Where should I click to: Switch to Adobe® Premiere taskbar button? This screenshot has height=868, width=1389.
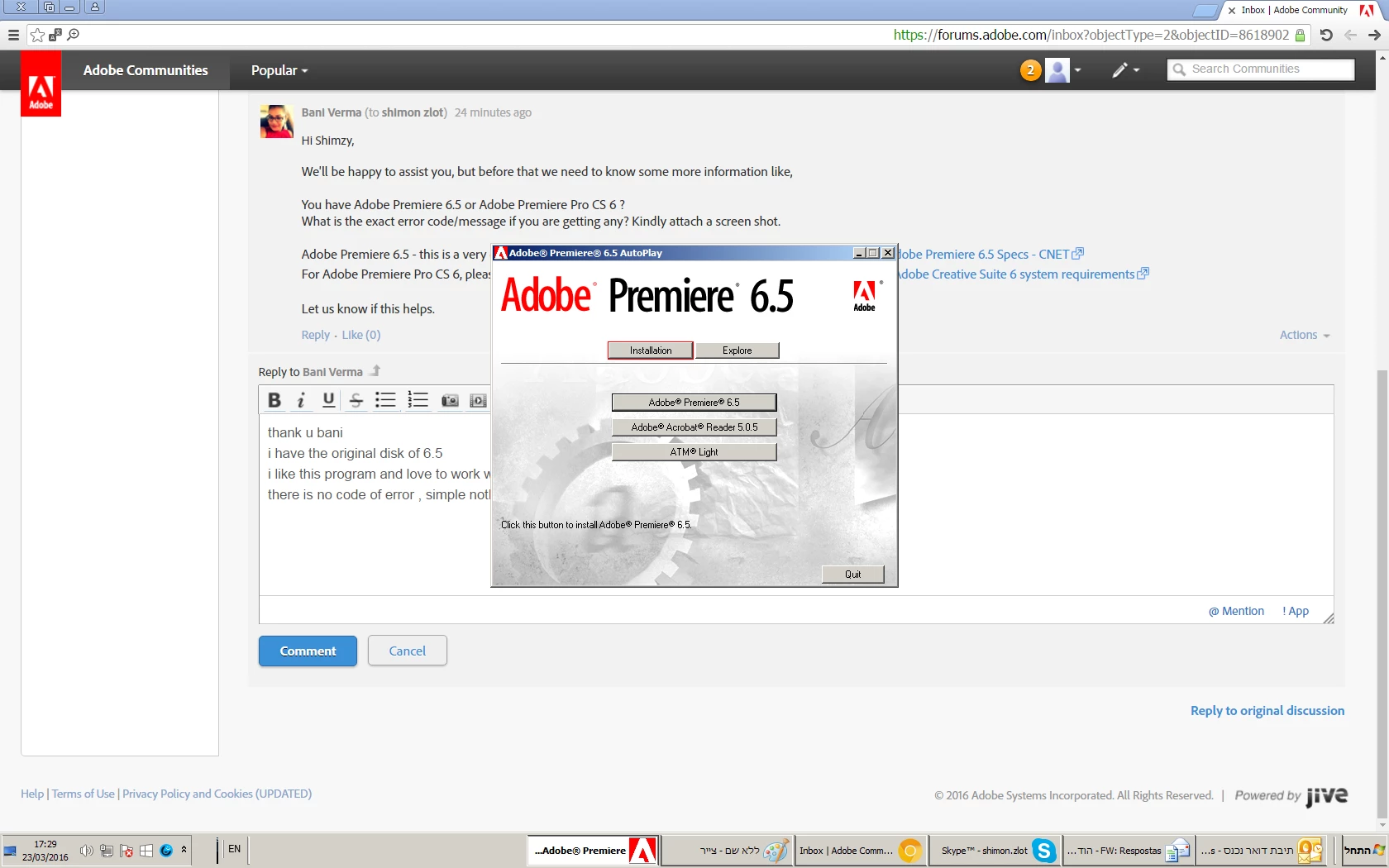pyautogui.click(x=594, y=851)
